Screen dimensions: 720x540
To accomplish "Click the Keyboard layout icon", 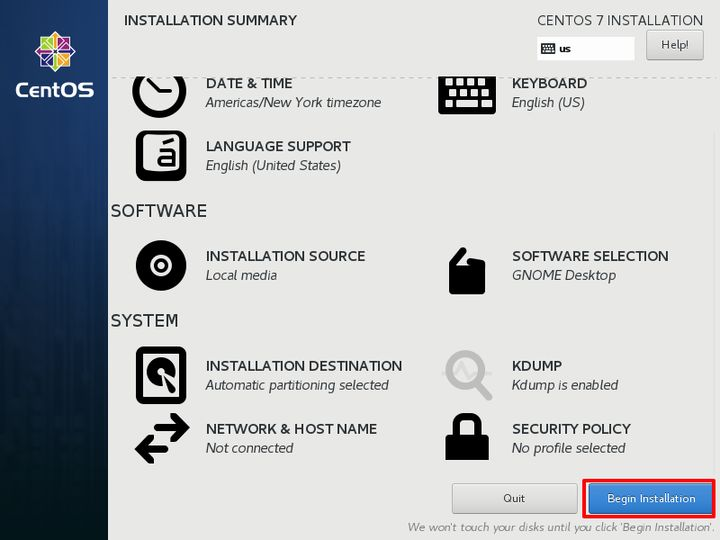I will point(467,95).
